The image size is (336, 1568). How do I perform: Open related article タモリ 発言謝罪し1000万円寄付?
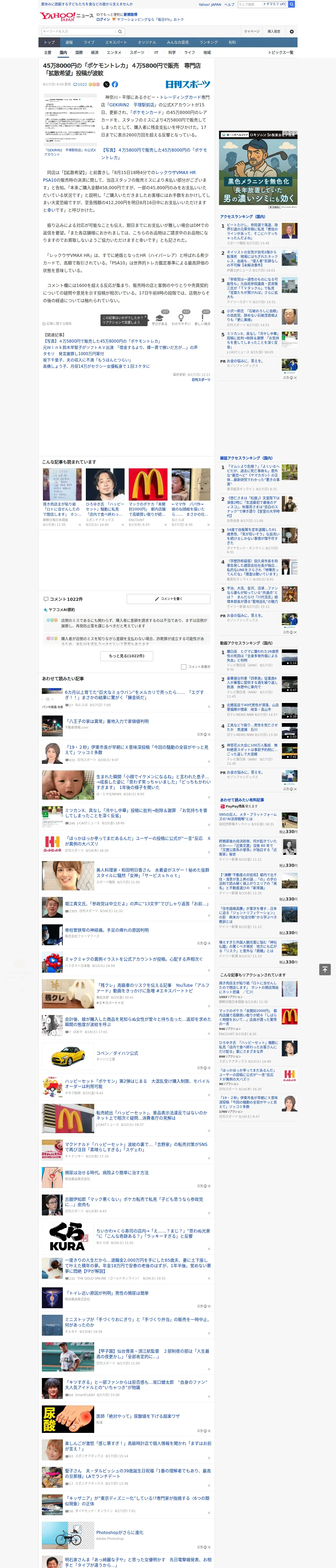pos(73,354)
